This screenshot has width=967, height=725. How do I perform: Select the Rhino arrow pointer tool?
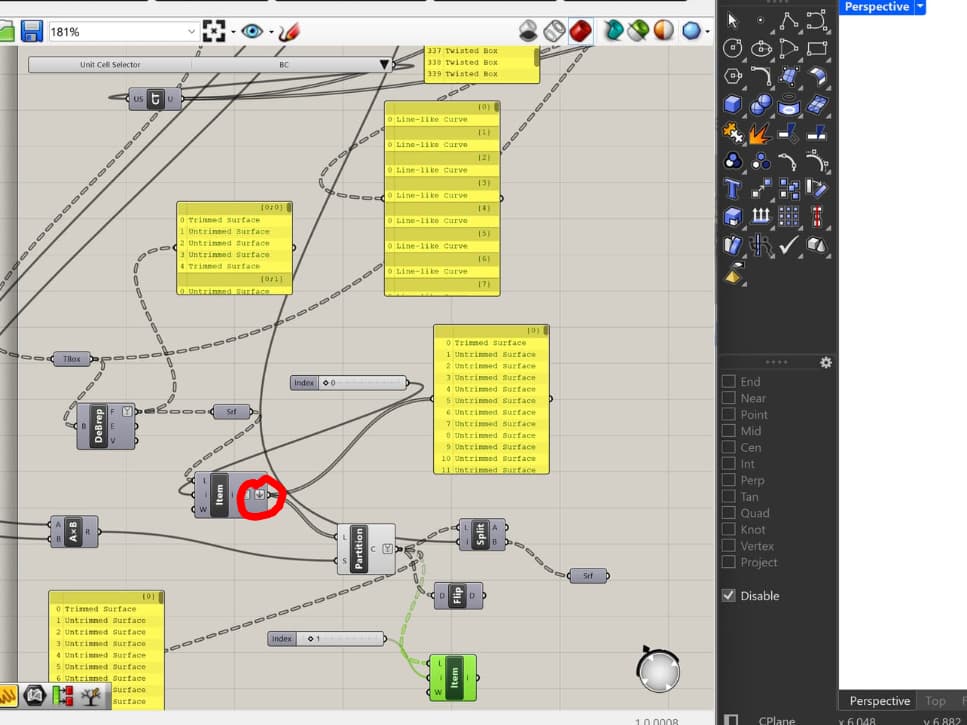[733, 20]
